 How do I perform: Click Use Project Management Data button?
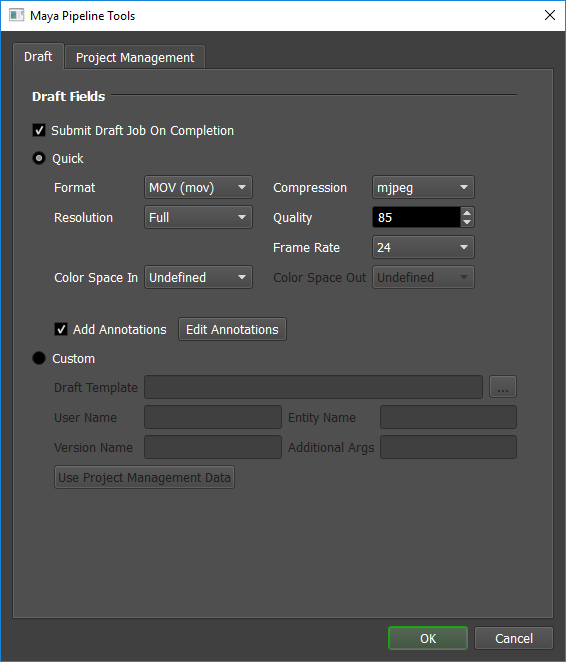tap(144, 478)
